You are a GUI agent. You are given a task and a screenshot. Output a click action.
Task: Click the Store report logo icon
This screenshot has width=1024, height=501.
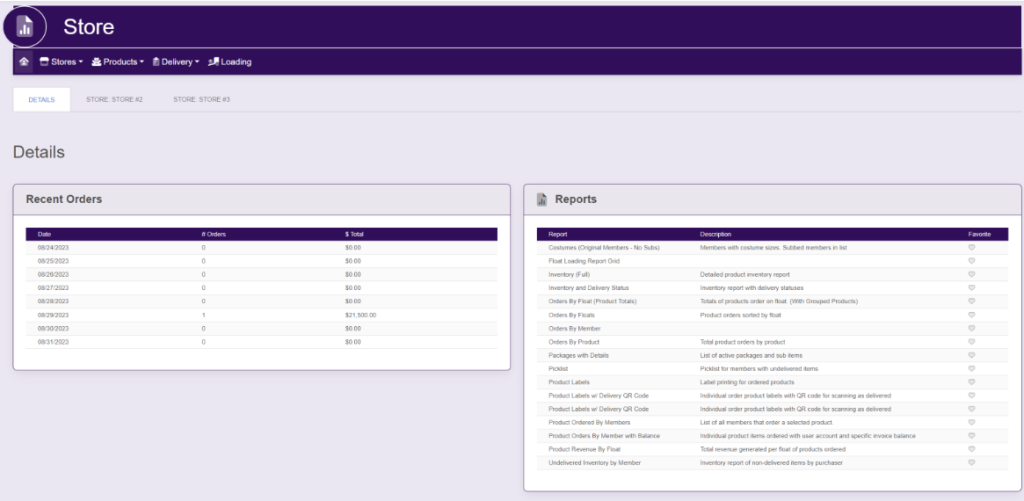click(25, 27)
